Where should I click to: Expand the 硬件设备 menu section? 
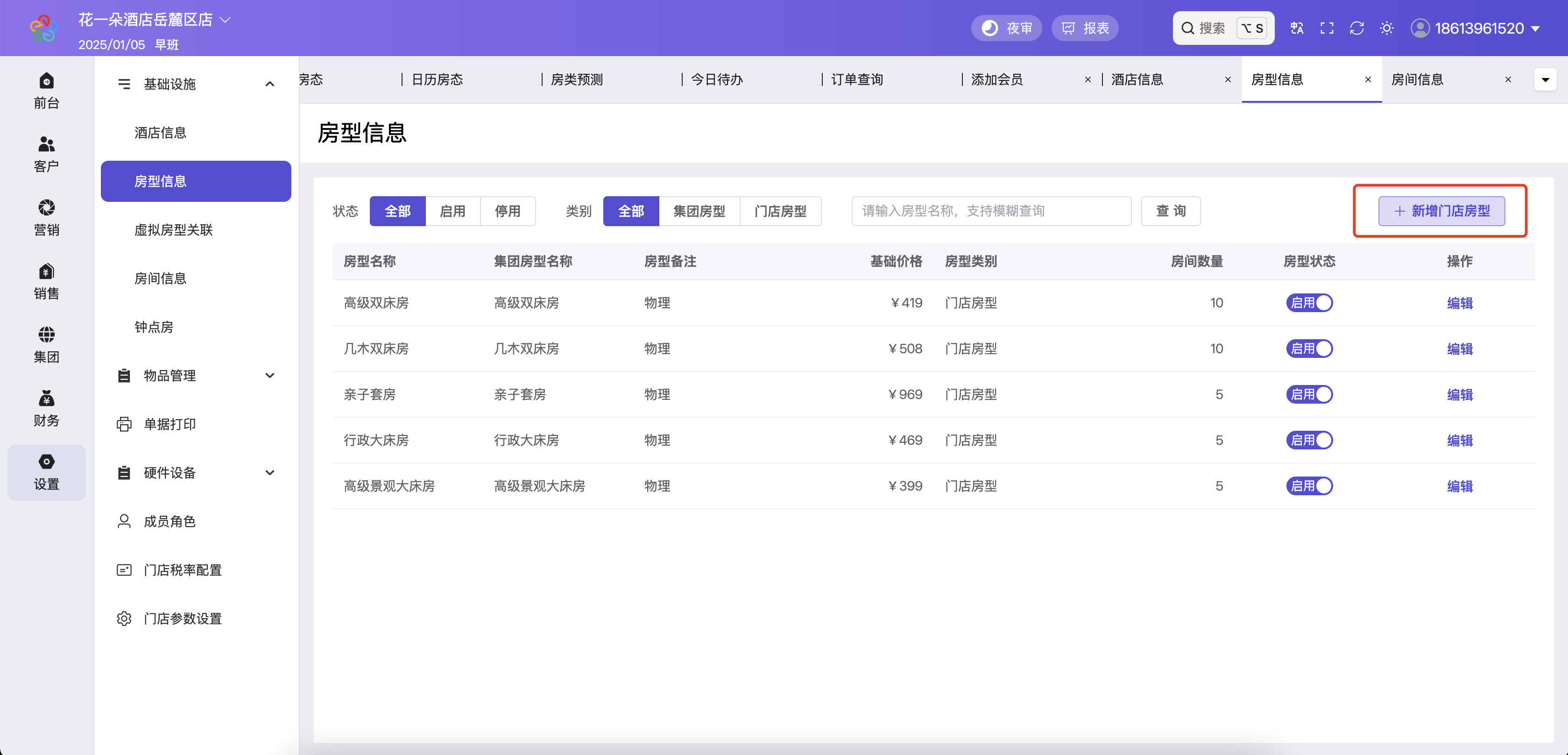tap(195, 472)
